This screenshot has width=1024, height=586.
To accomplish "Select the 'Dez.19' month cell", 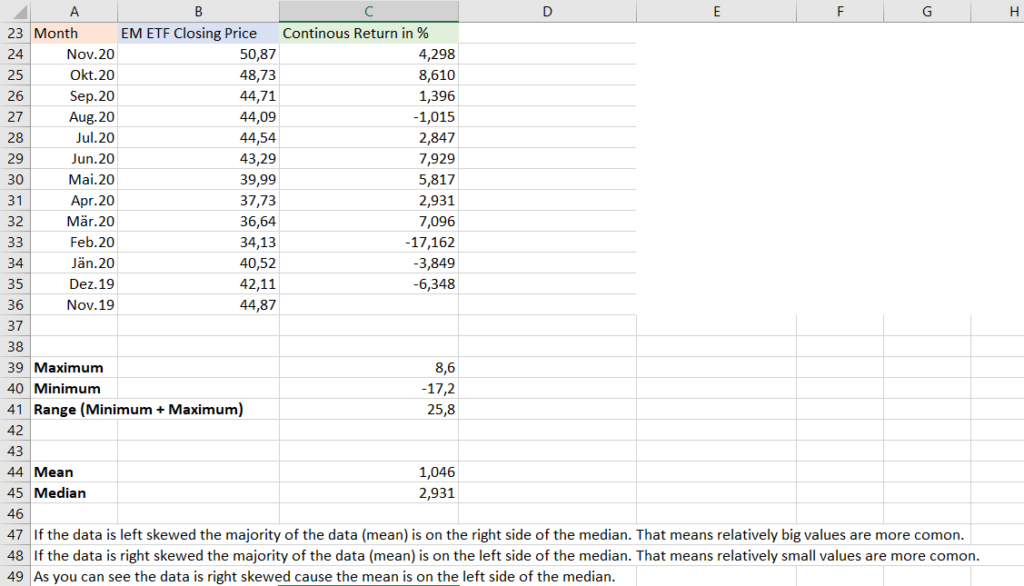I will (x=74, y=284).
